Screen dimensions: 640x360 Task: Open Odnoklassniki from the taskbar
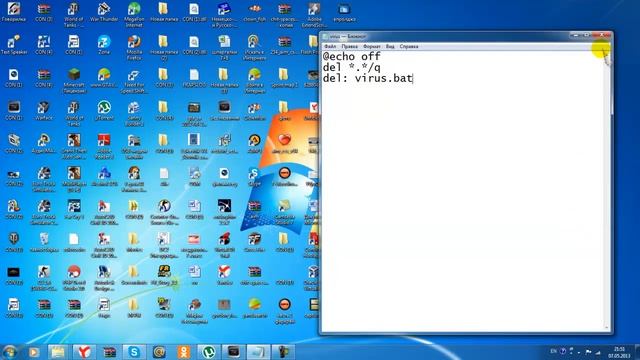pyautogui.click(x=184, y=352)
